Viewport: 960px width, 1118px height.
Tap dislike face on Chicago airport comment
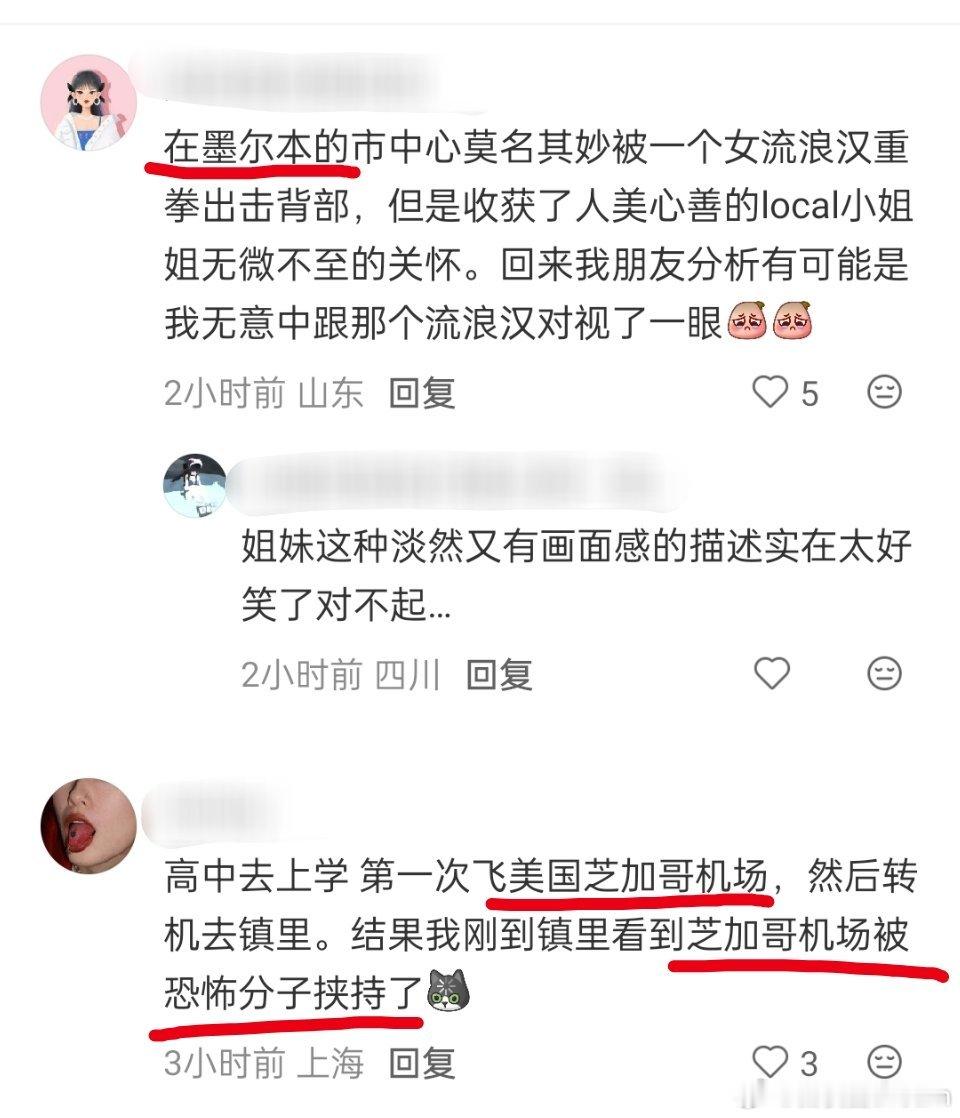coord(884,1062)
